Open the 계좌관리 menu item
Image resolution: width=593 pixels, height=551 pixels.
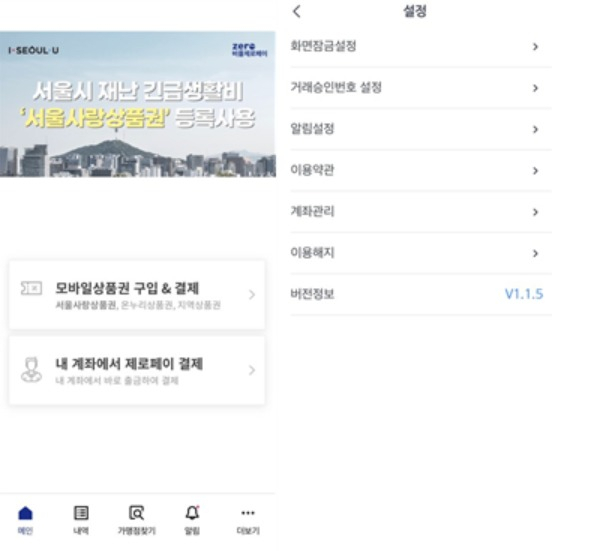pyautogui.click(x=421, y=212)
